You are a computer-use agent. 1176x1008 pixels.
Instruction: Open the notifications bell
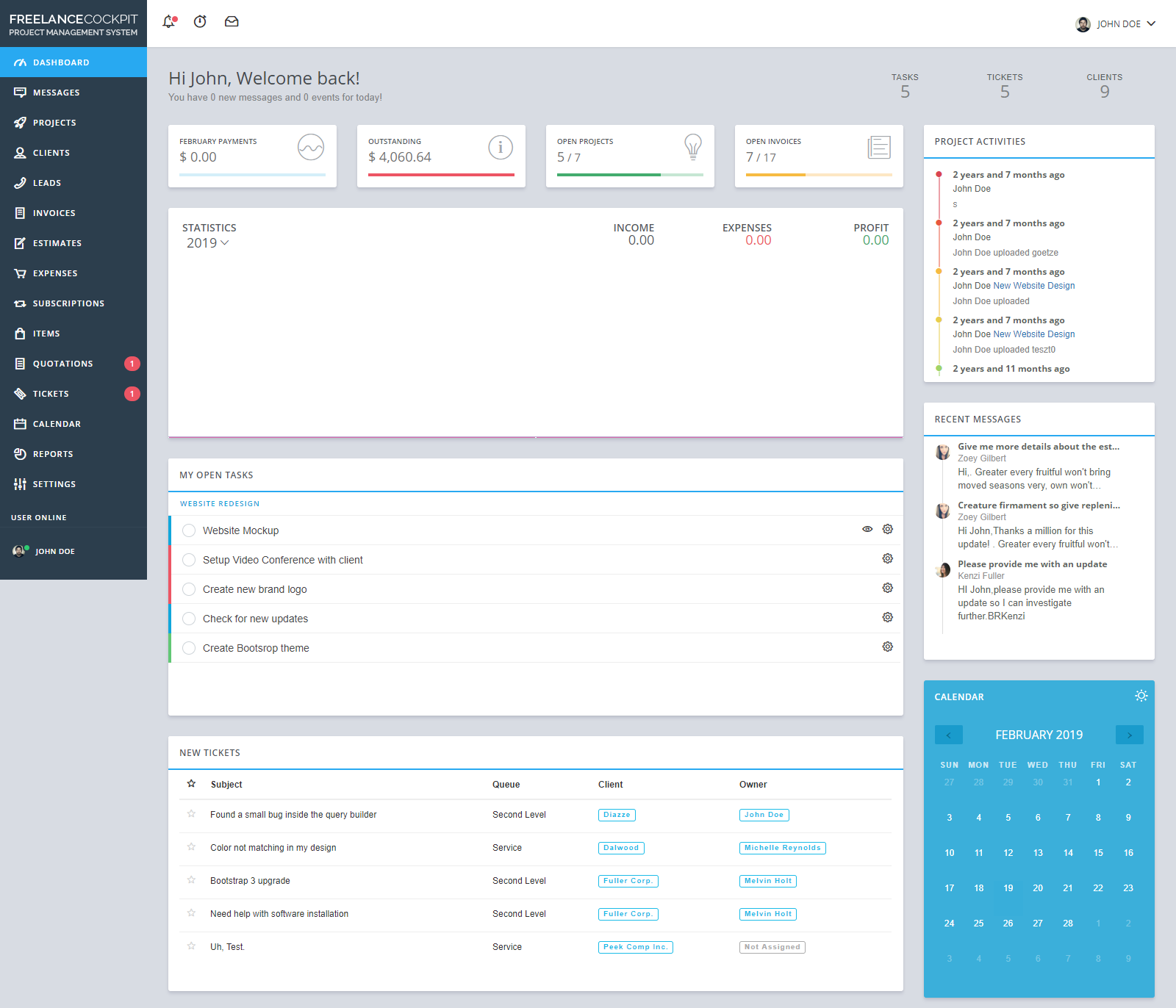(168, 21)
